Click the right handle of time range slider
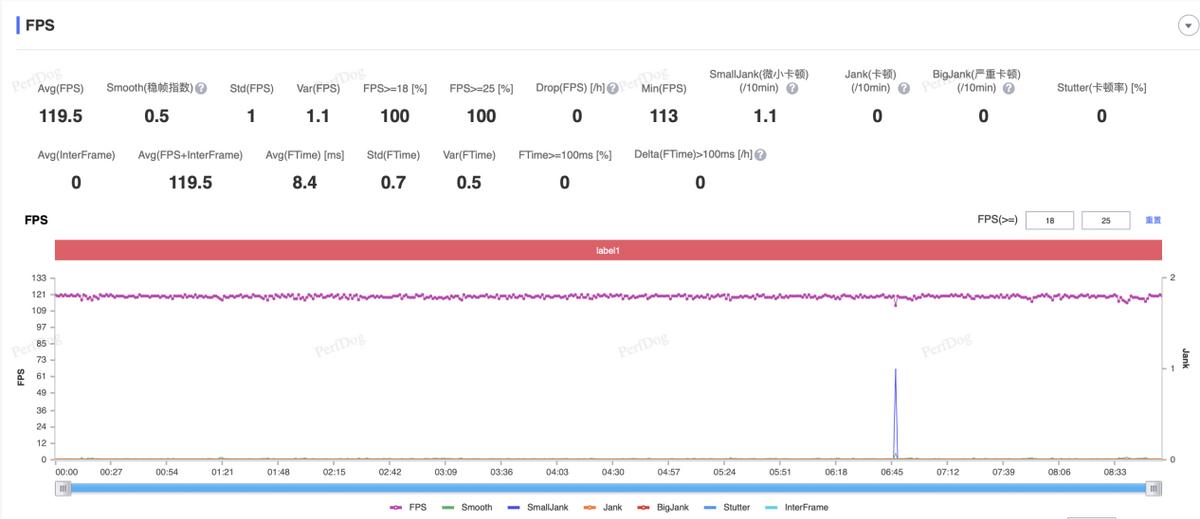 [1153, 488]
